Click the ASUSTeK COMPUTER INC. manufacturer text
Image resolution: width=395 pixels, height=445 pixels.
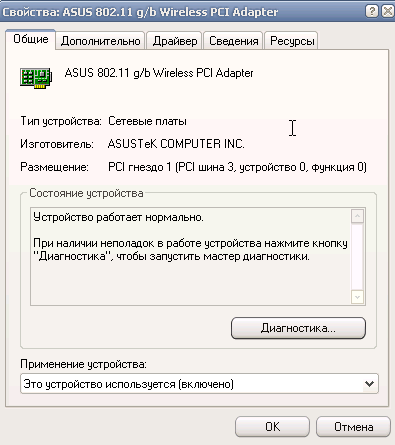pyautogui.click(x=176, y=144)
